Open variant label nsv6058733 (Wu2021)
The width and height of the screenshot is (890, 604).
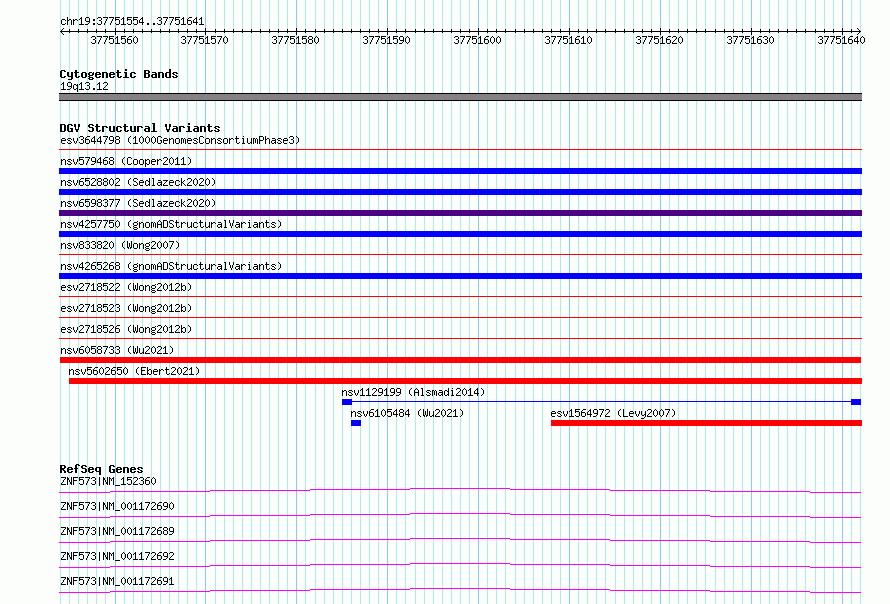click(117, 350)
